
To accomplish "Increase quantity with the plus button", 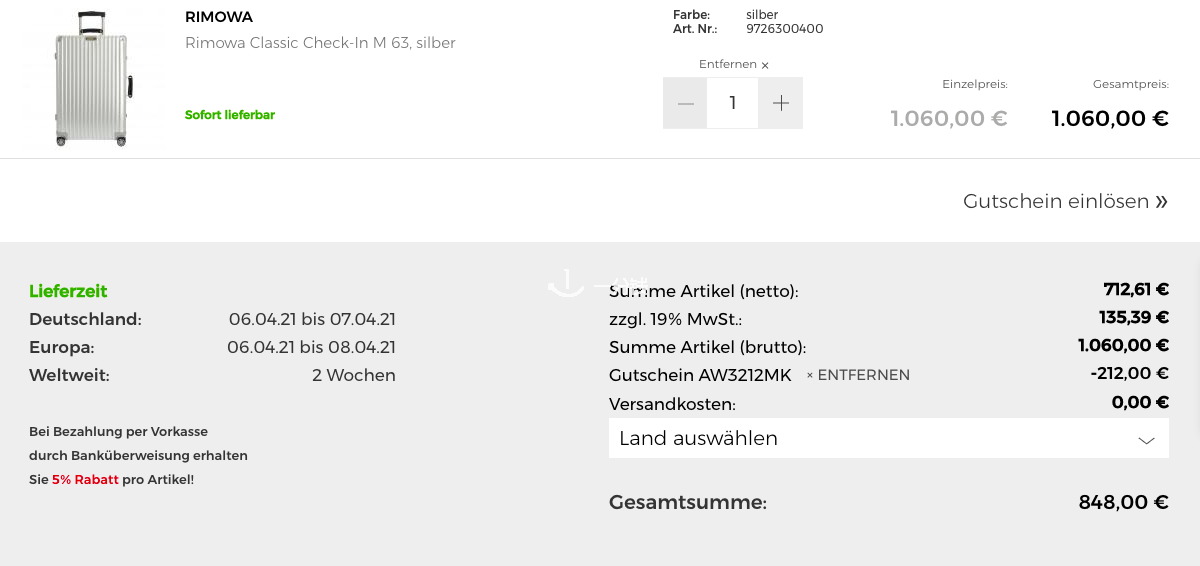I will coord(781,103).
